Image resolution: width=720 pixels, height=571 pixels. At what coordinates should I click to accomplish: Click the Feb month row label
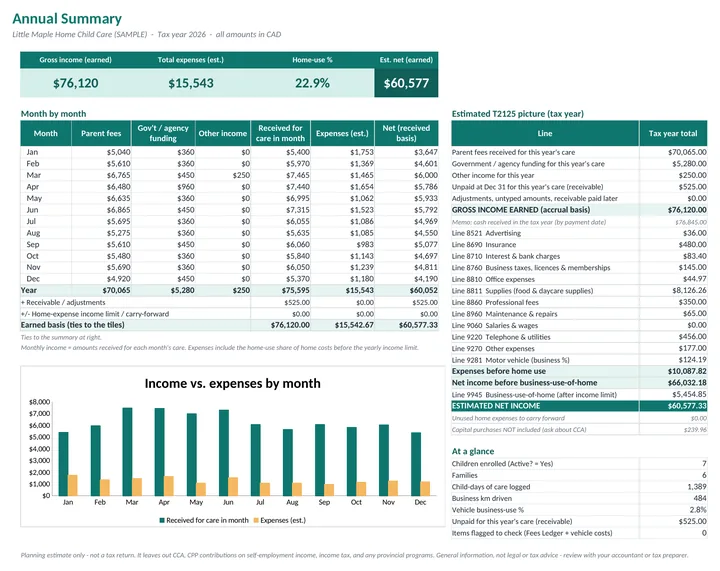click(33, 163)
